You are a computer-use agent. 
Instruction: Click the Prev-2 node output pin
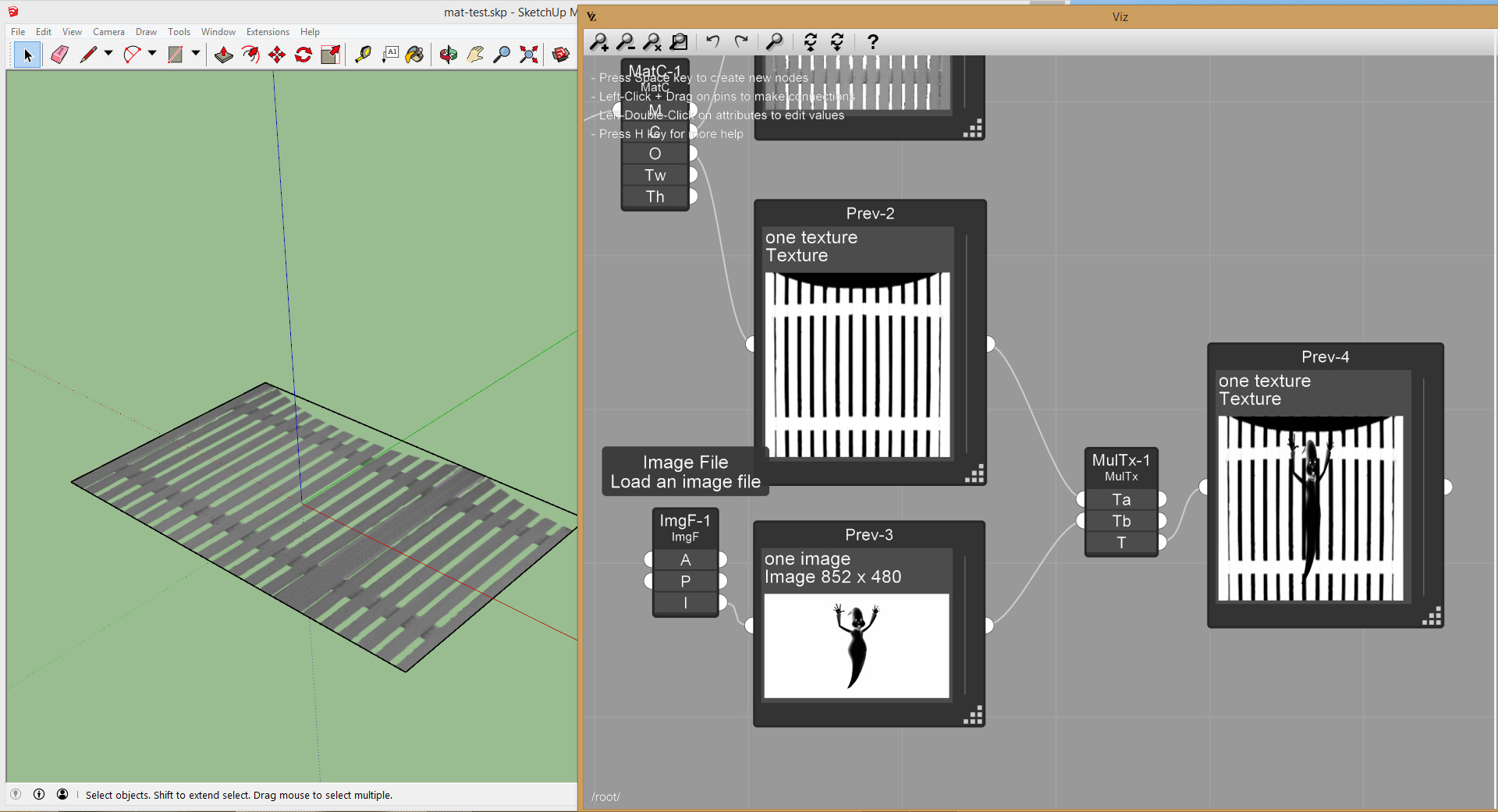click(989, 344)
